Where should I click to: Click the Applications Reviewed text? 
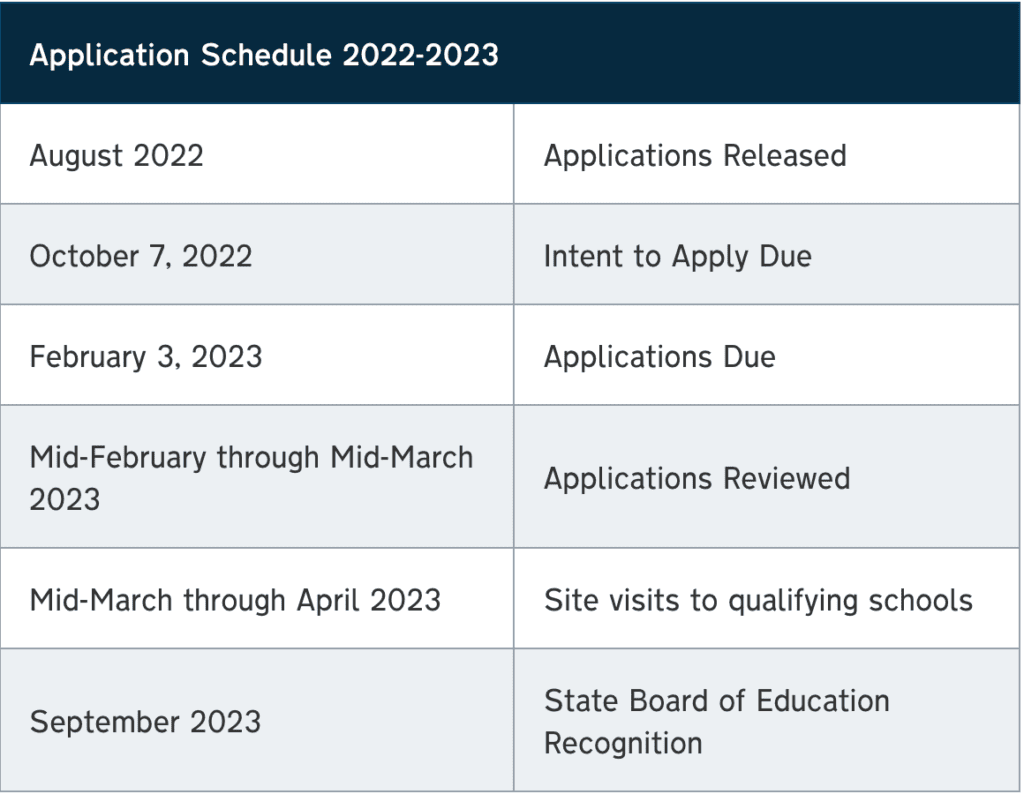tap(697, 479)
